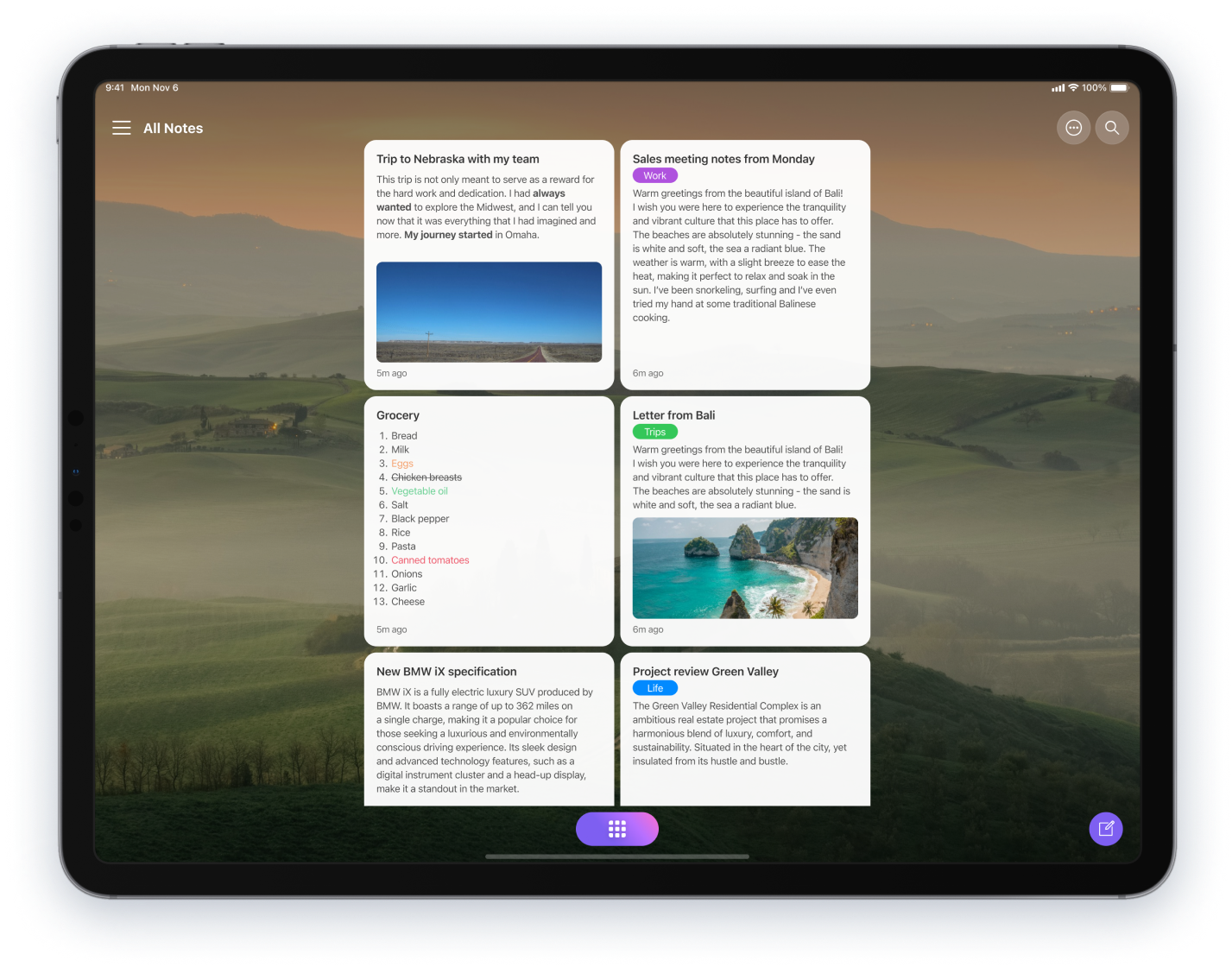Open the hamburger menu icon
Screen dimensions: 1232x967
(x=122, y=128)
